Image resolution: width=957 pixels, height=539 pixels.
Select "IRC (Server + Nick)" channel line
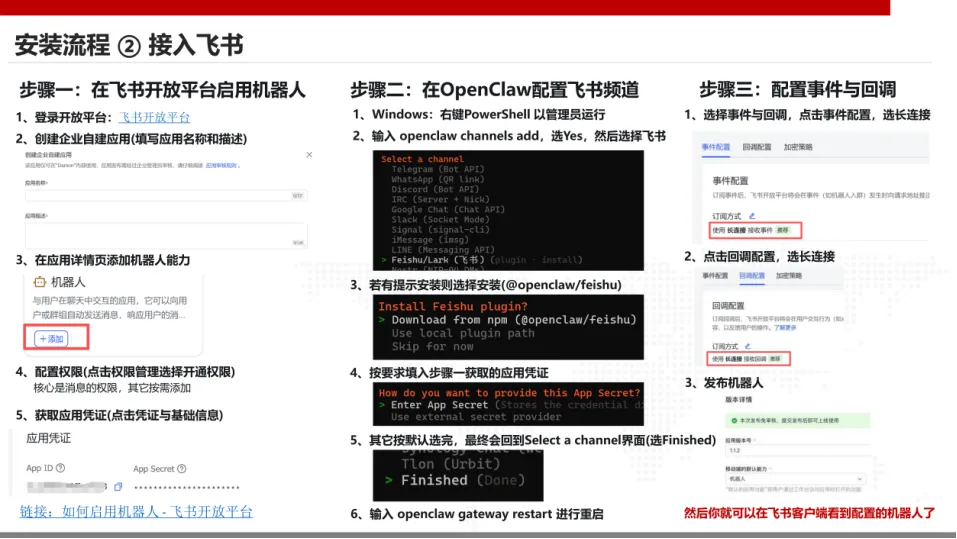coord(440,200)
